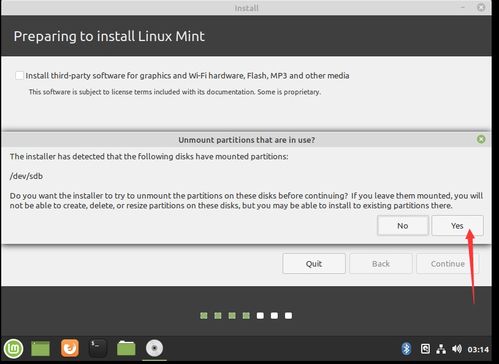
Task: Click the 'Unmount partitions that are in use?' title
Action: [246, 140]
